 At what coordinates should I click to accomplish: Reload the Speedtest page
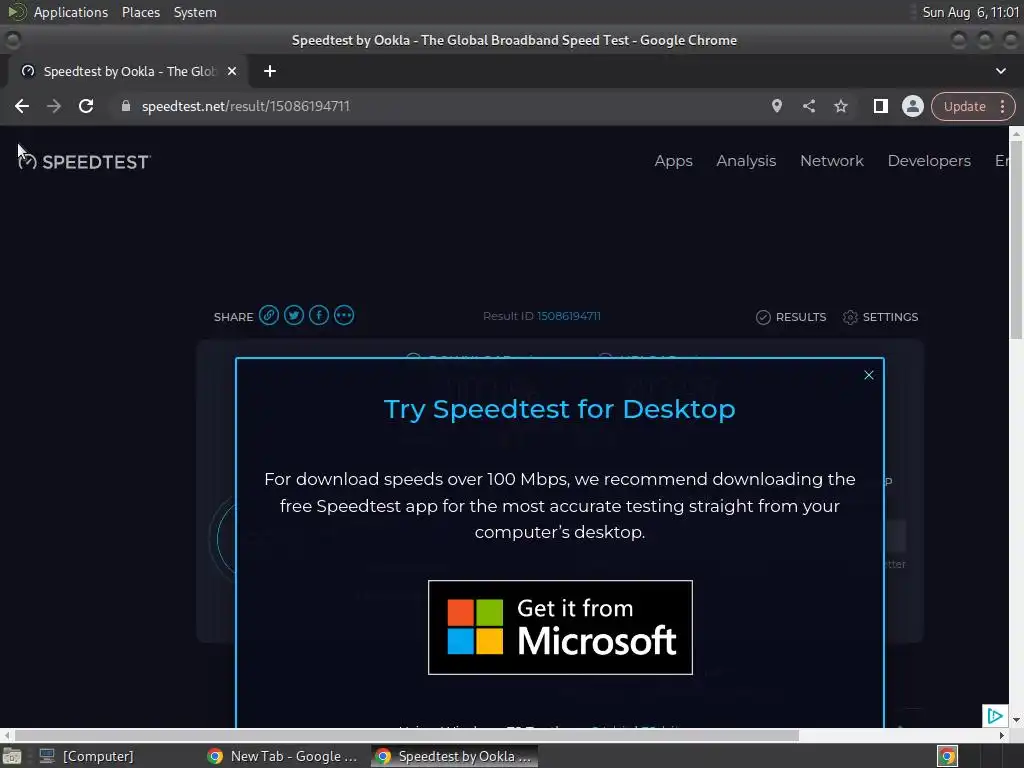86,106
